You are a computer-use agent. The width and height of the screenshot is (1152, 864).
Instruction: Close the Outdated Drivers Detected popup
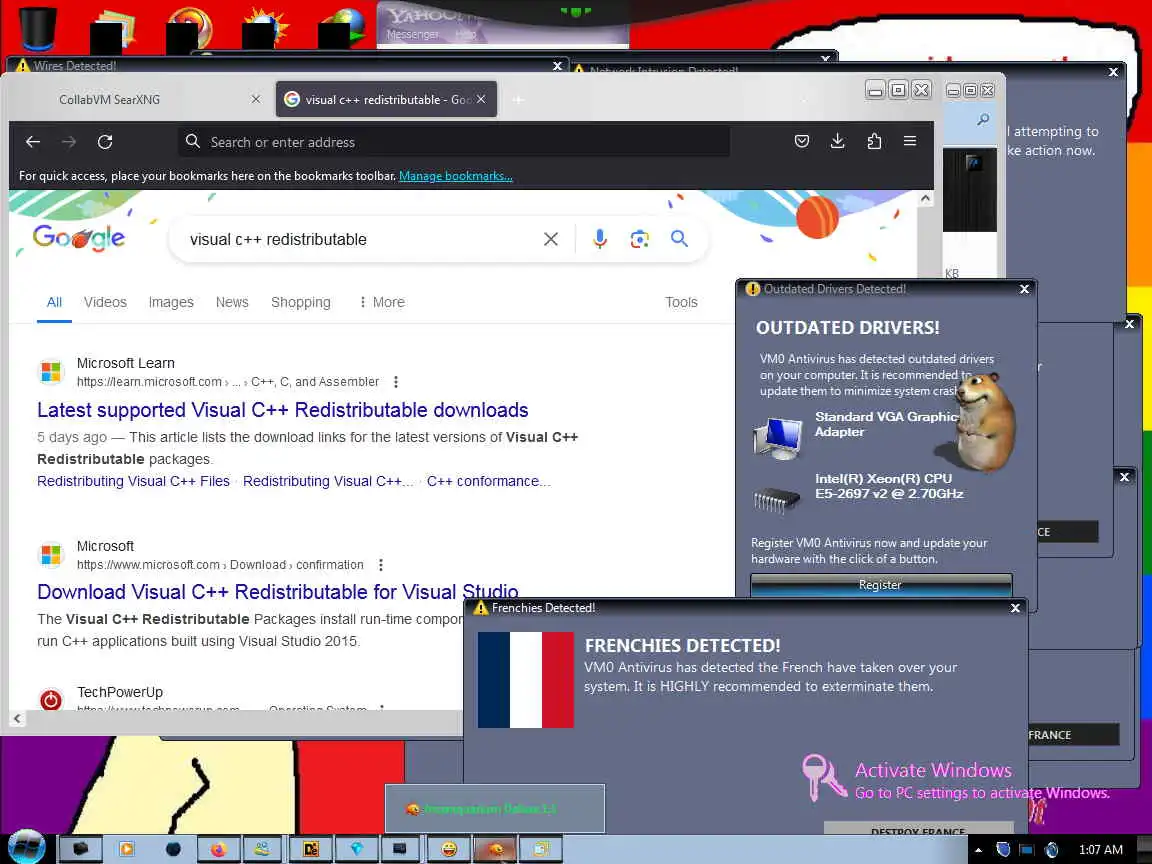(1024, 289)
